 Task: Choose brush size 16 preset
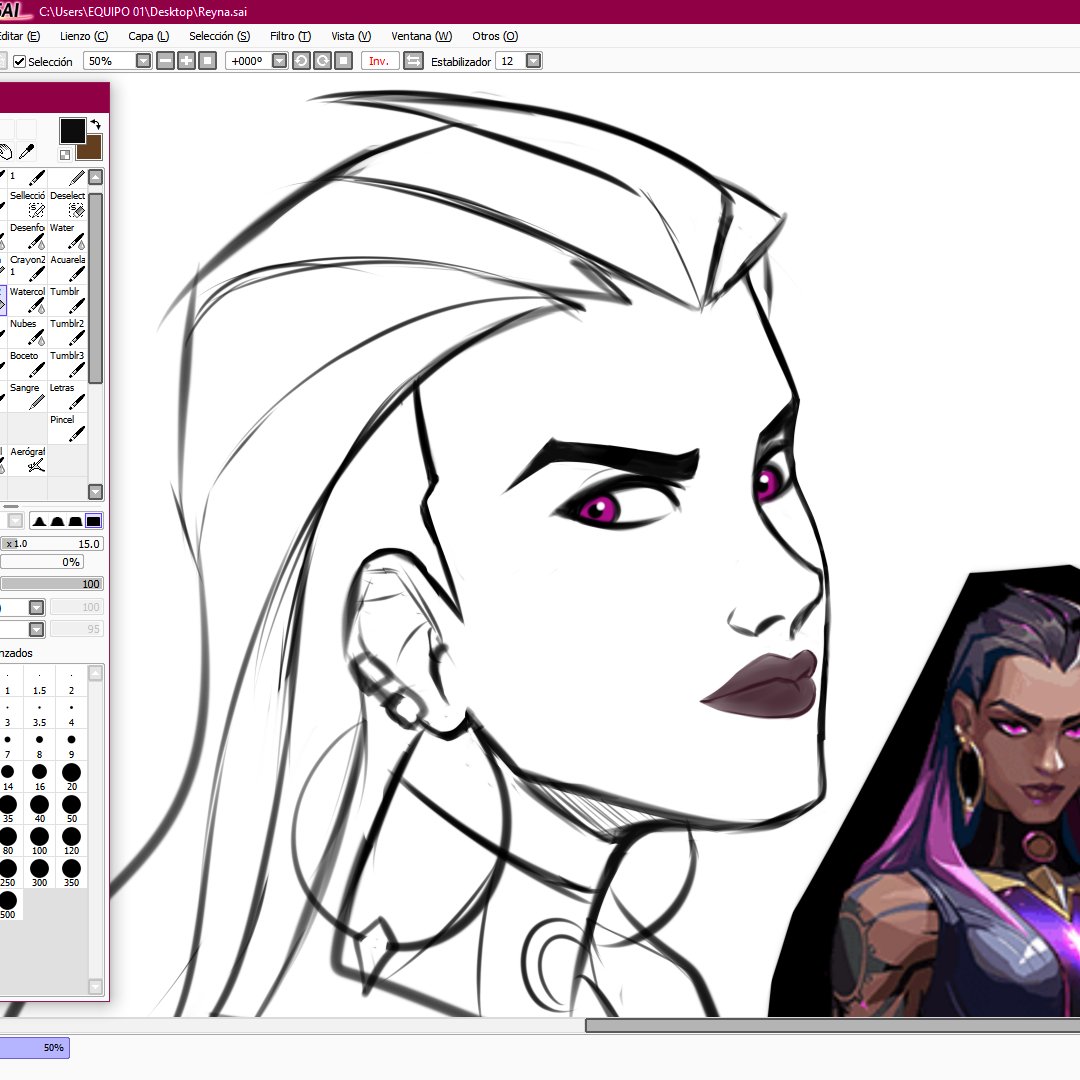(39, 776)
